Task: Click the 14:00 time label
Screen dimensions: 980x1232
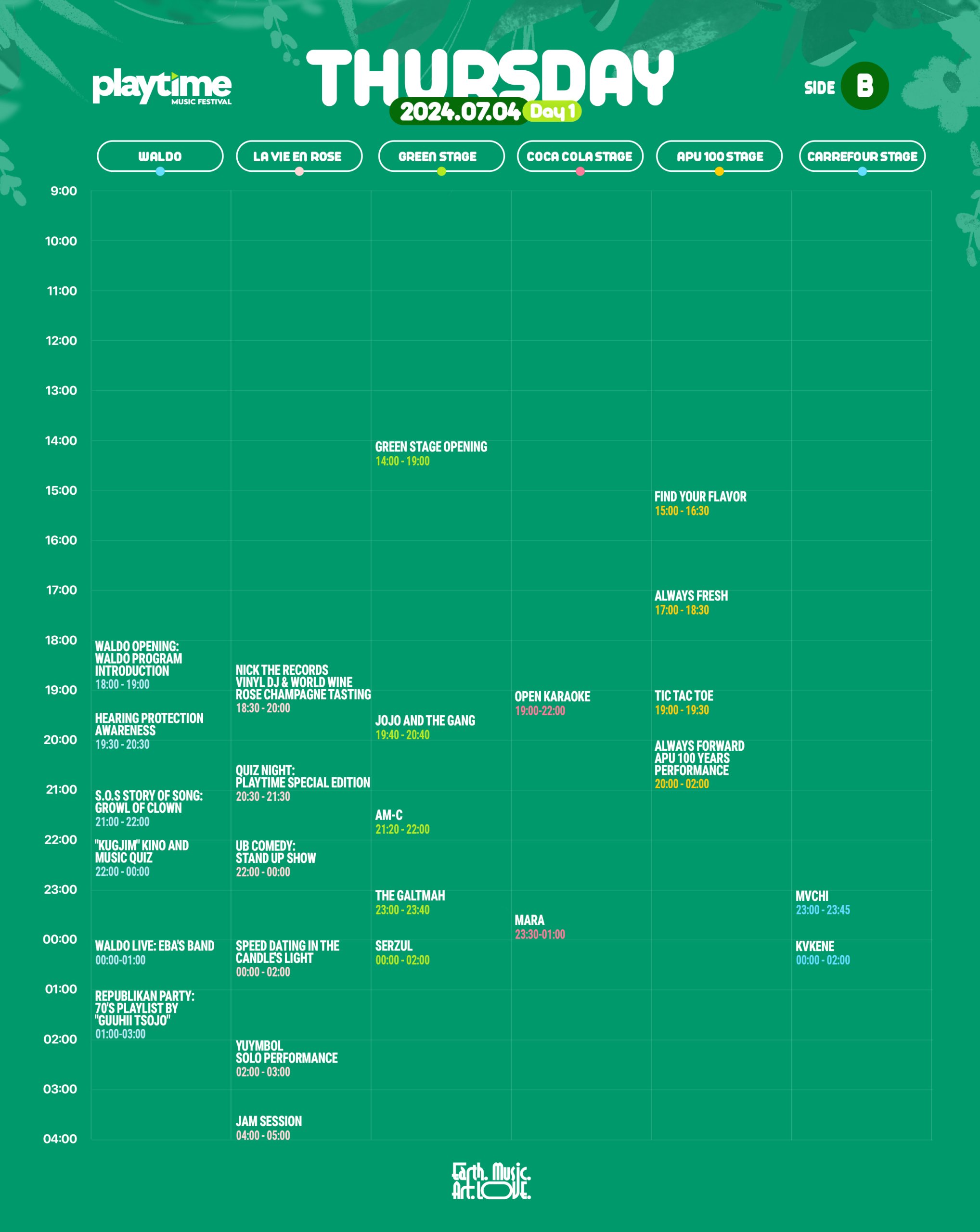Action: click(x=61, y=440)
